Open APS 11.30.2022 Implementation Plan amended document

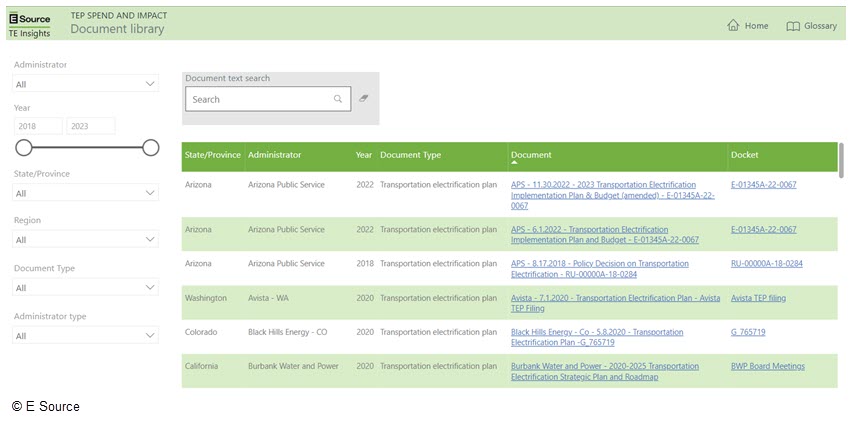tap(612, 195)
